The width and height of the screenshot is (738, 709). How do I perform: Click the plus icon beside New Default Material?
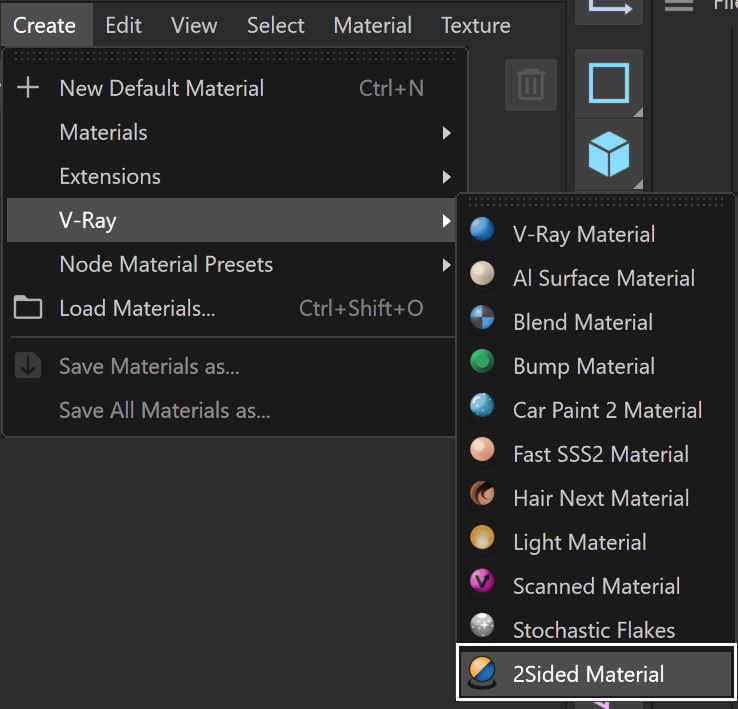(28, 88)
